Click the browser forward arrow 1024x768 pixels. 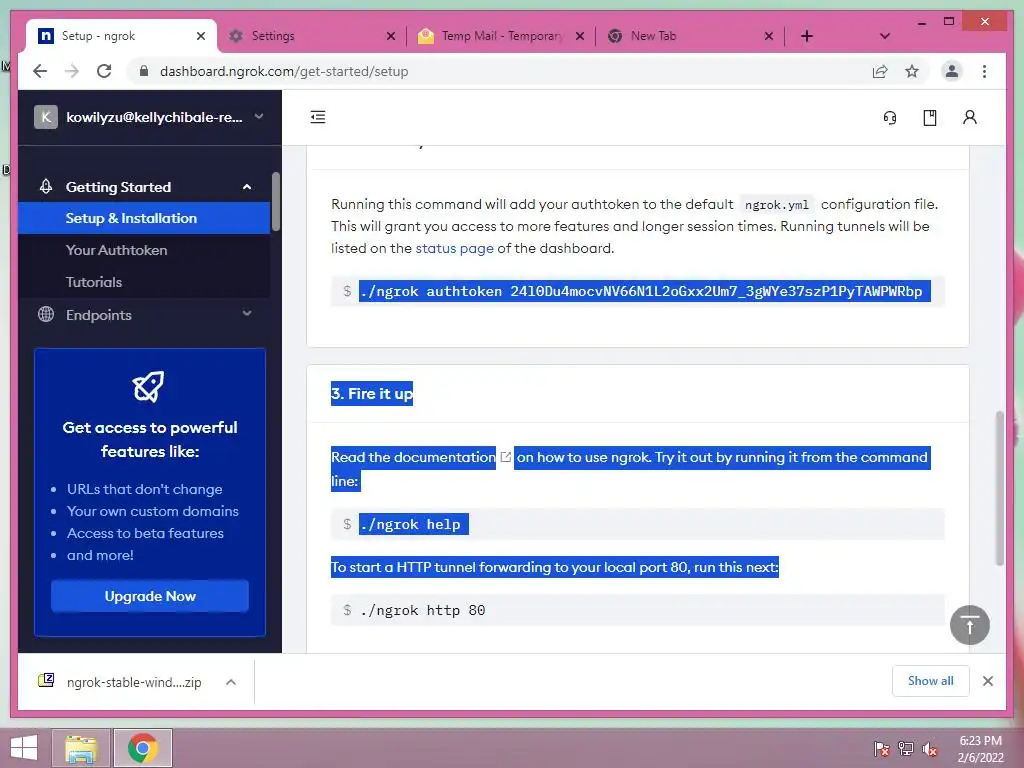pos(72,71)
